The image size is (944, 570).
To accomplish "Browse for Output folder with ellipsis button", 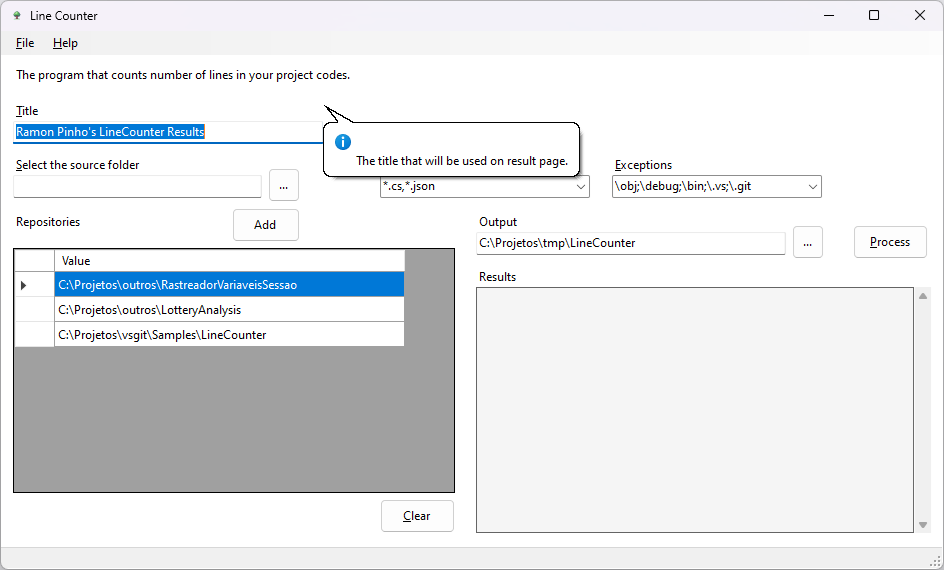I will pos(807,243).
